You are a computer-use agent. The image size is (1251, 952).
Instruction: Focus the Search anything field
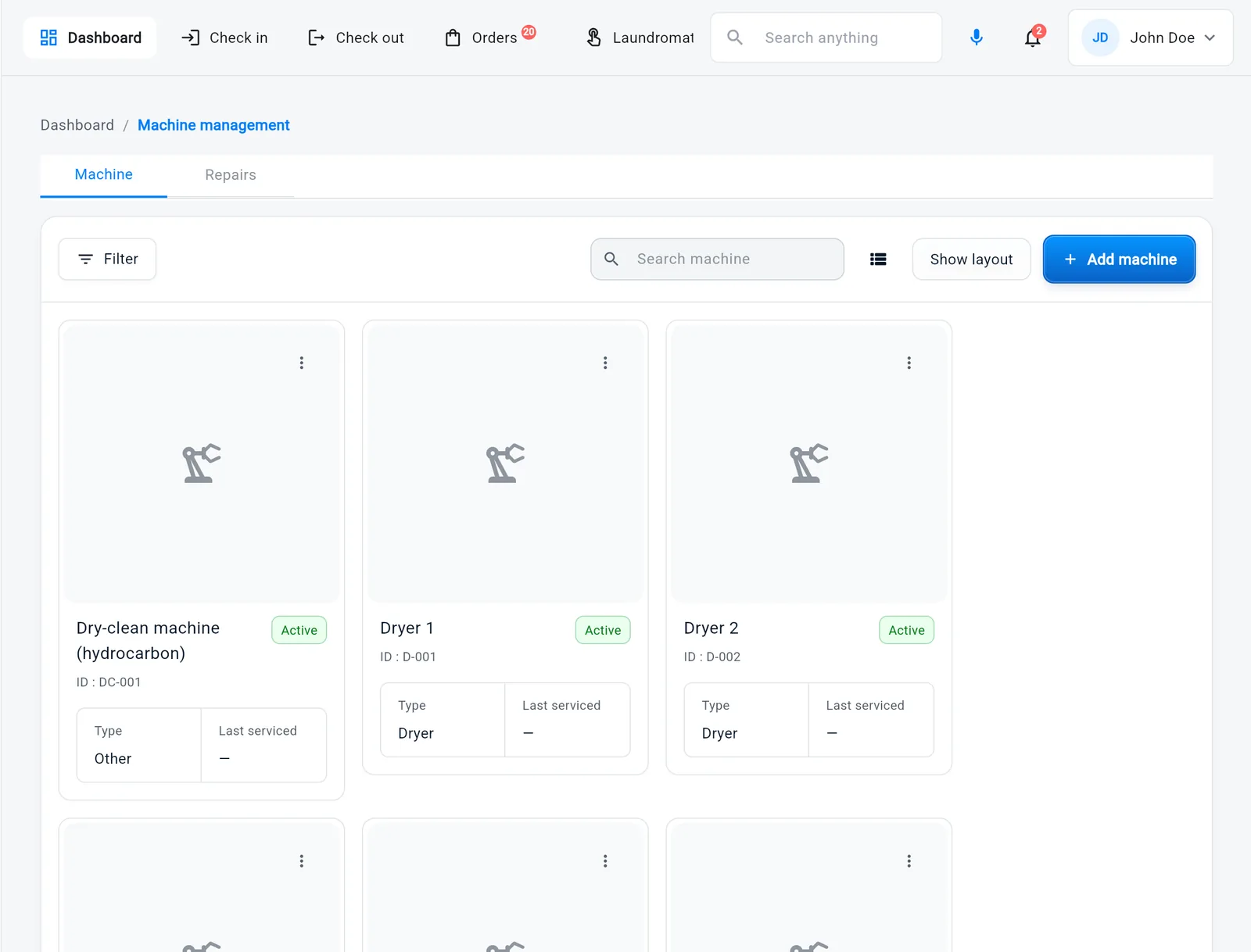pyautogui.click(x=826, y=38)
